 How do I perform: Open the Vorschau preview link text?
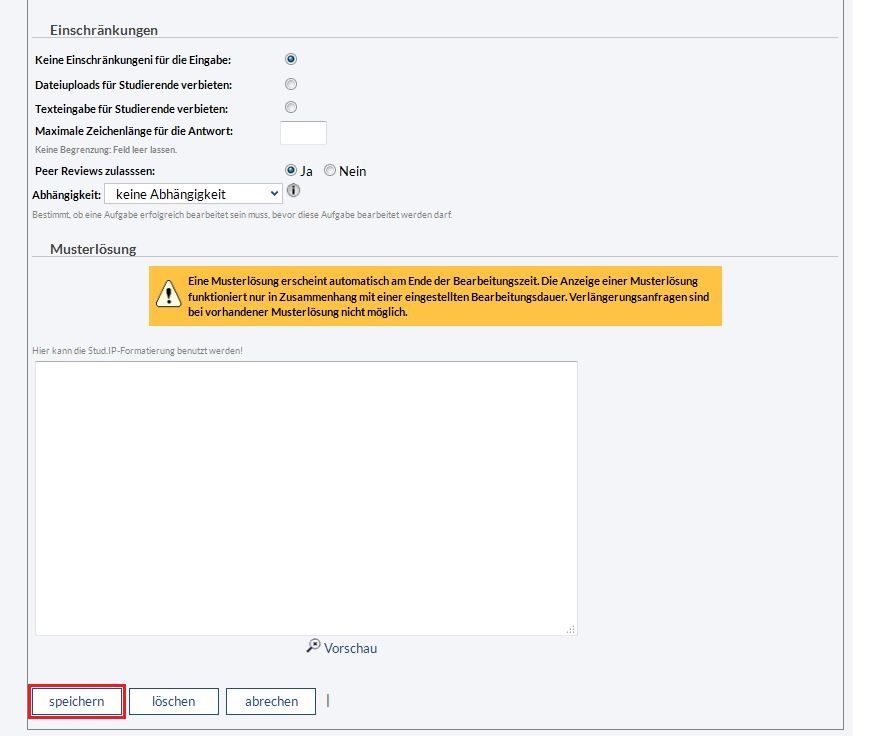pos(350,648)
